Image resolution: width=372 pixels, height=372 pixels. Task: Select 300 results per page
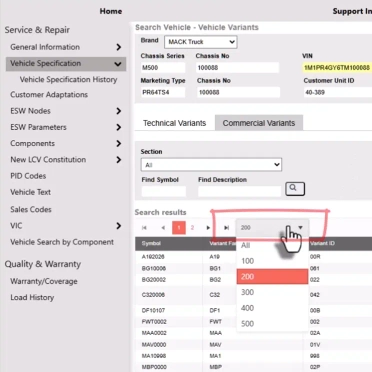pyautogui.click(x=272, y=292)
